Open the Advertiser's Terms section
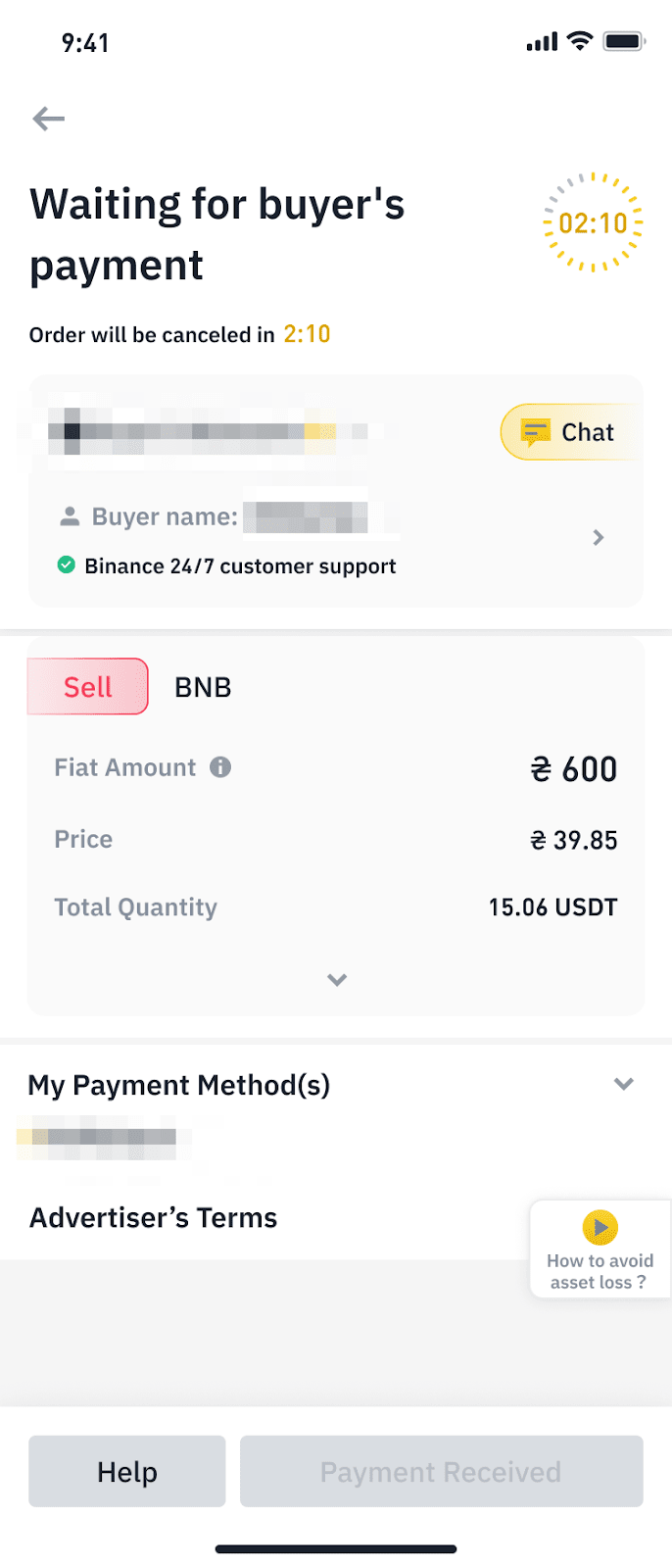672x1568 pixels. tap(154, 1218)
